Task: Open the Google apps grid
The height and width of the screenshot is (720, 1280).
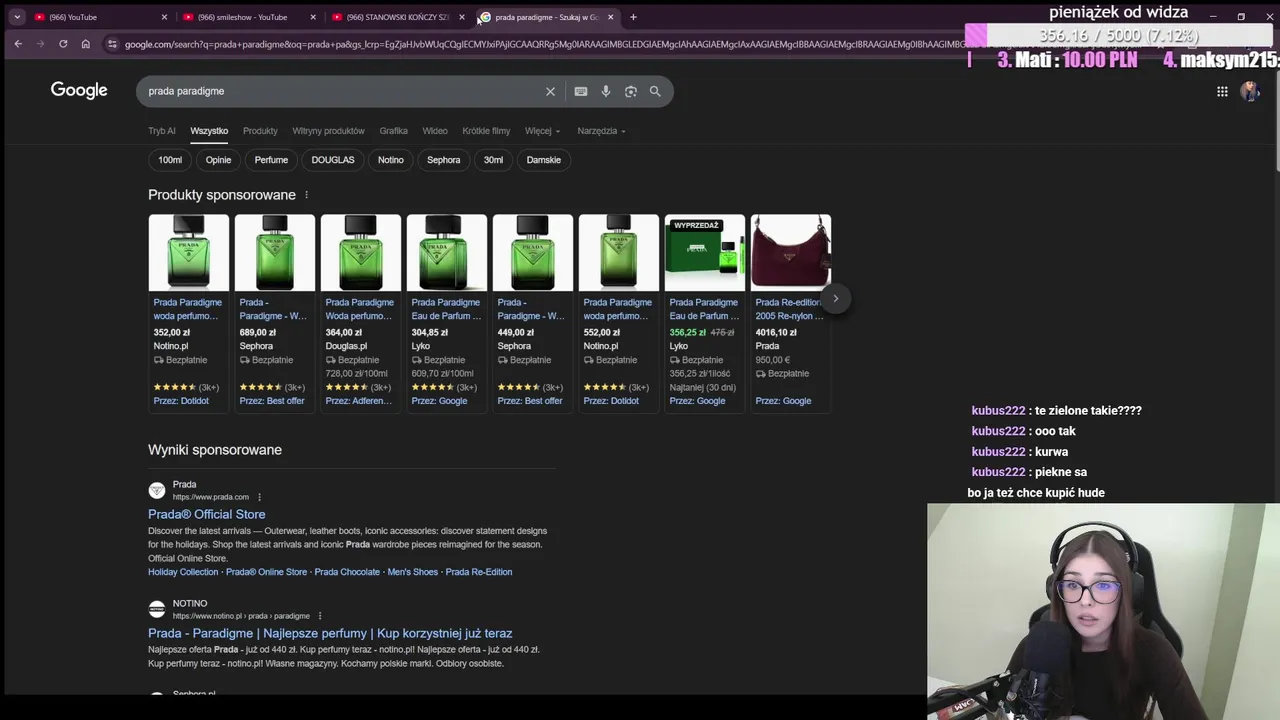Action: pyautogui.click(x=1222, y=91)
